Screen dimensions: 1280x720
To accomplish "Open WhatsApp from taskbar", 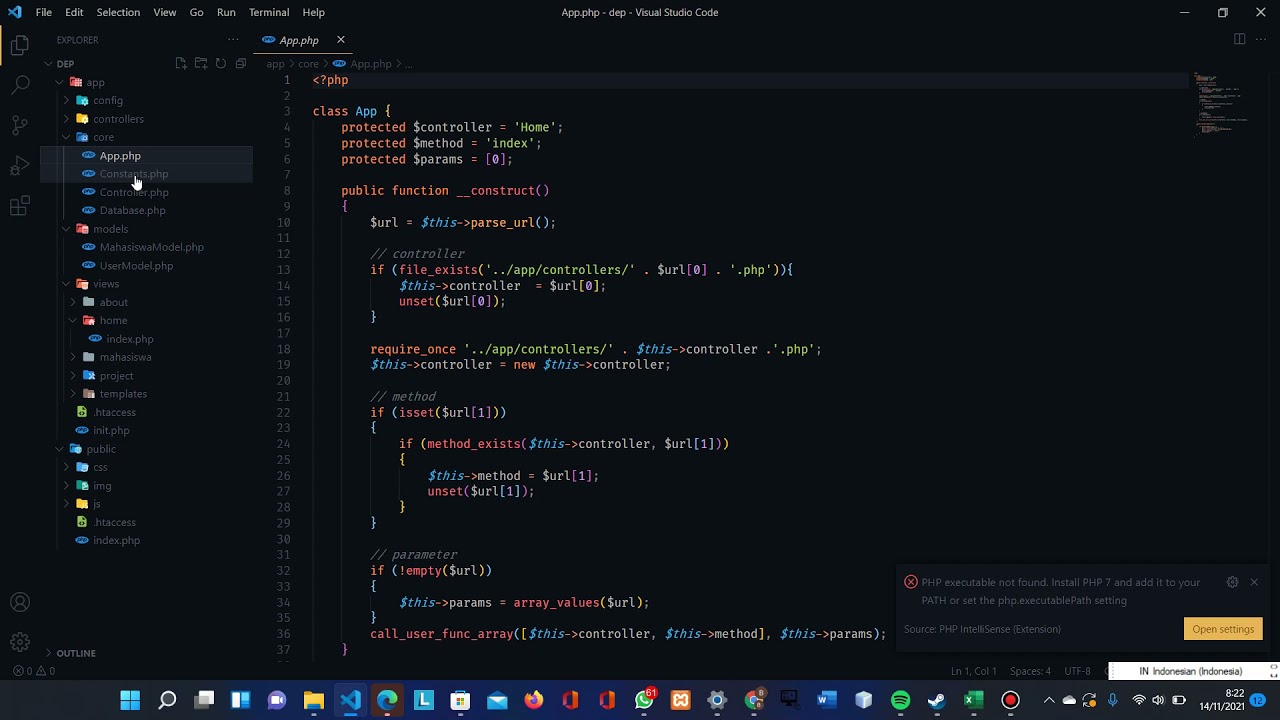I will pos(644,700).
